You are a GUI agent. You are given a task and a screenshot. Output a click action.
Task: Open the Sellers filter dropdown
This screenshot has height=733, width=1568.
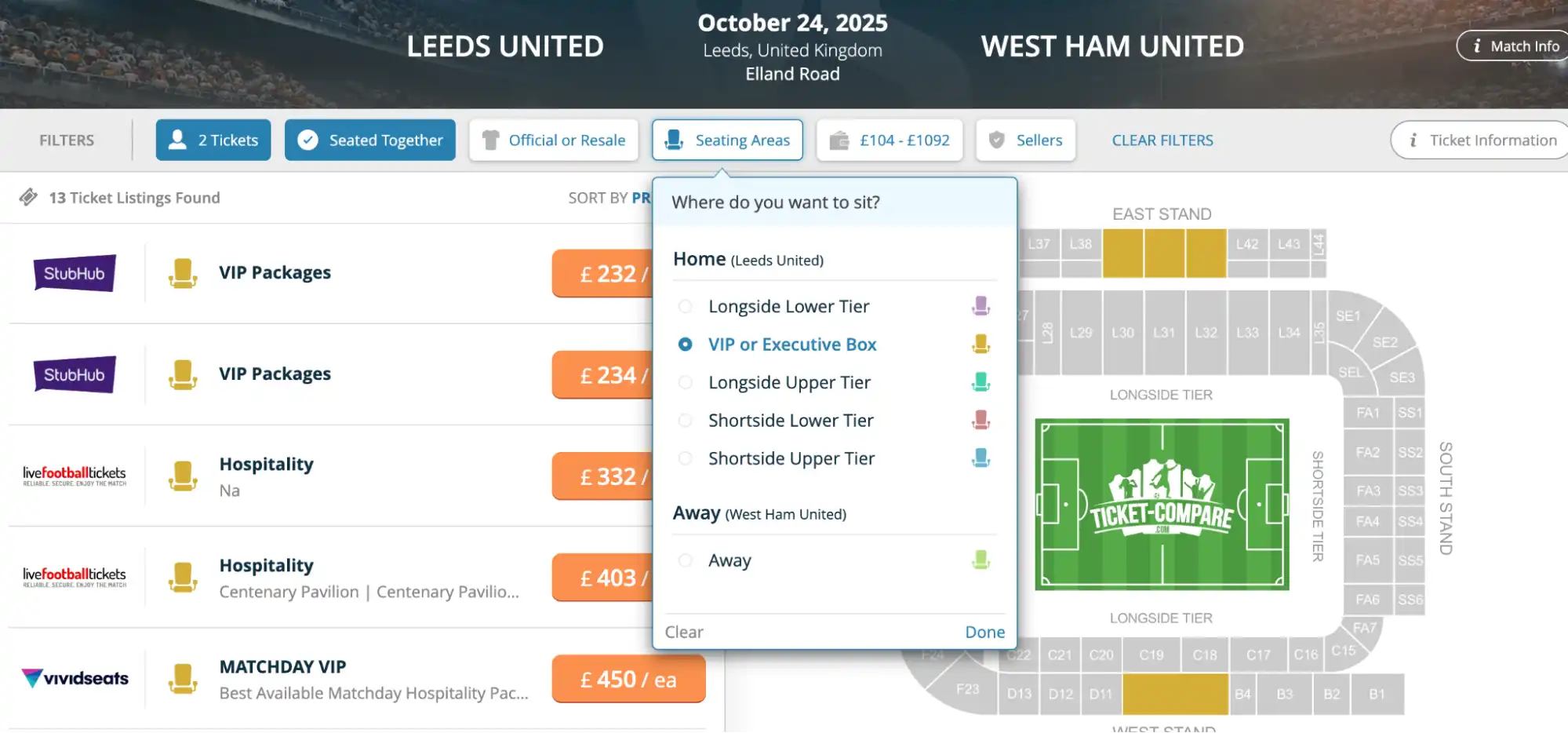tap(1025, 140)
